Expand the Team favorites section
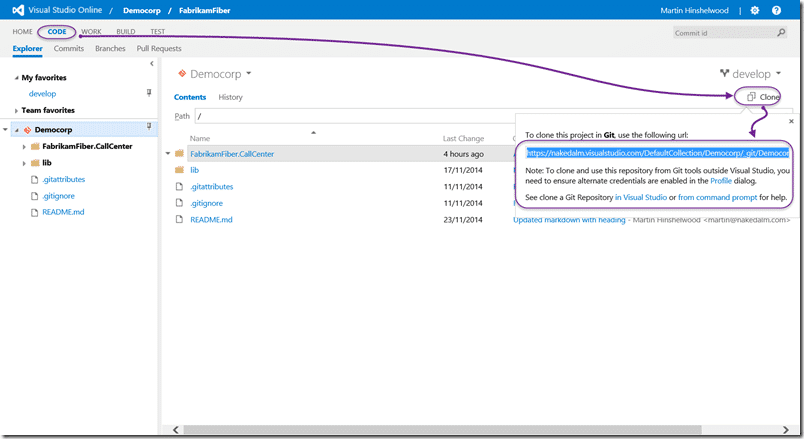The height and width of the screenshot is (439, 804). (x=16, y=110)
